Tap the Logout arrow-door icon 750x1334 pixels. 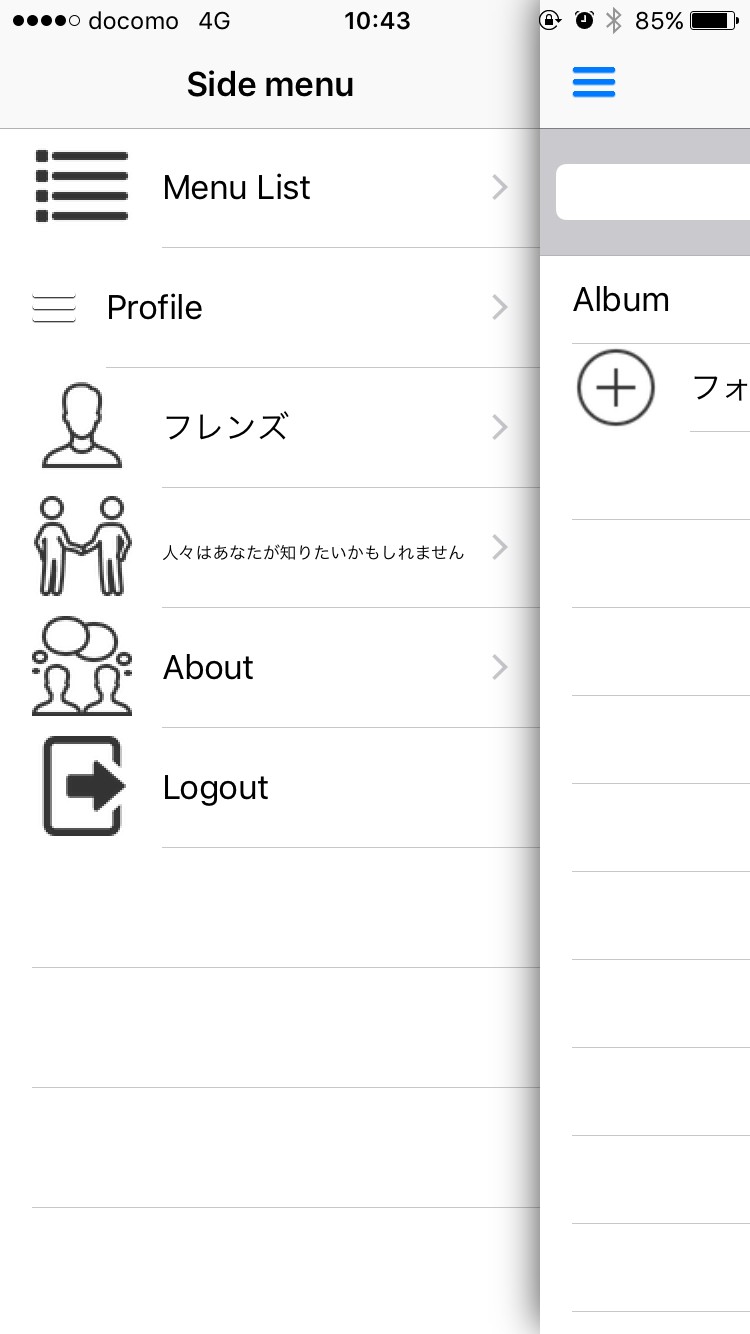click(83, 787)
